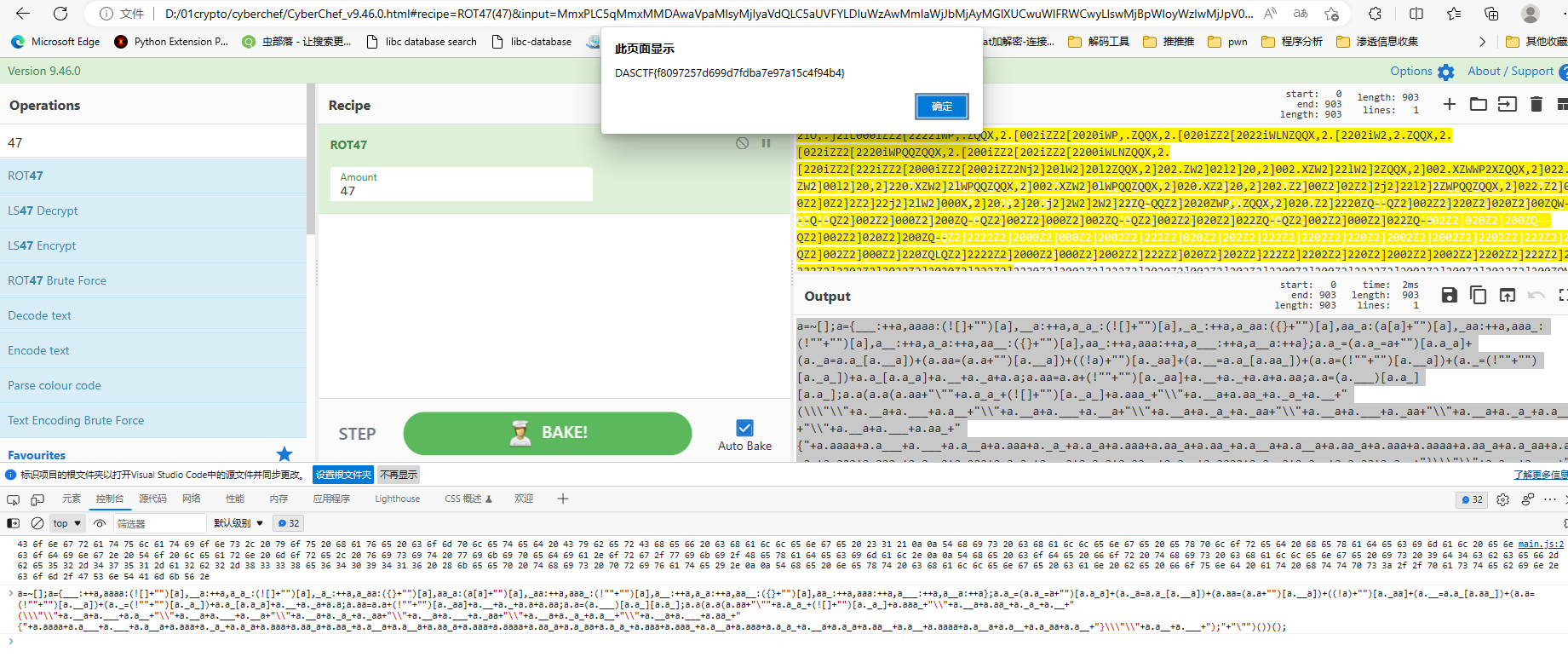Copy raw output to clipboard
Image resolution: width=1568 pixels, height=663 pixels.
pyautogui.click(x=1478, y=295)
